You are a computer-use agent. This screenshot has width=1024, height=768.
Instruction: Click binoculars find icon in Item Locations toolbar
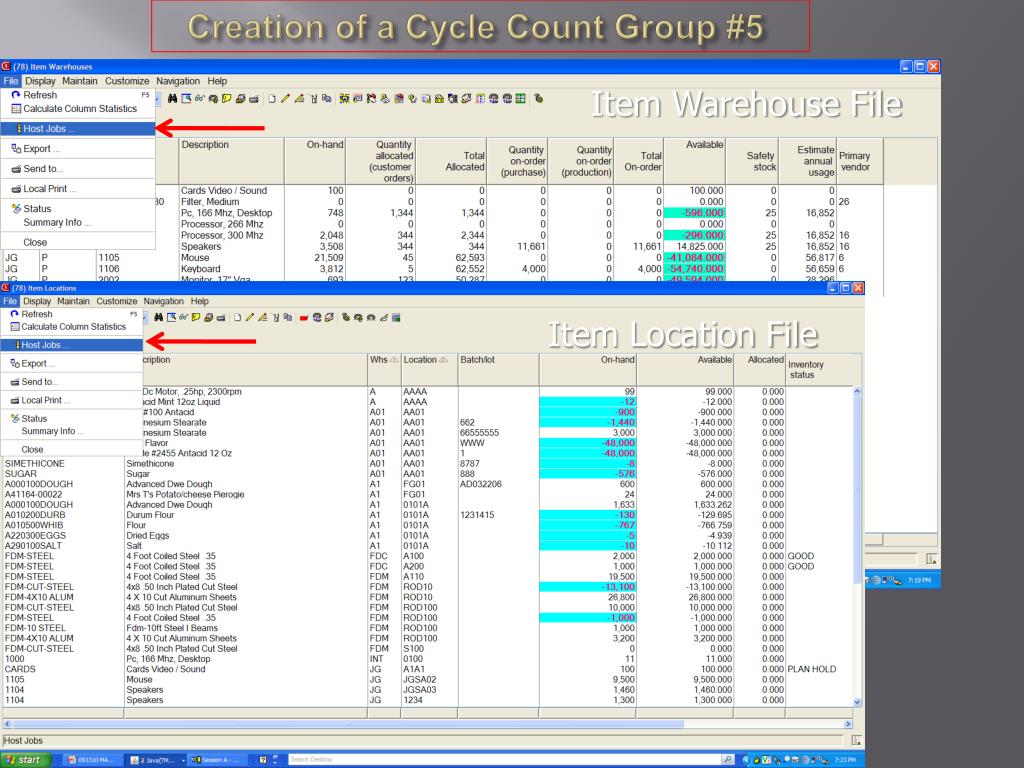tap(159, 317)
